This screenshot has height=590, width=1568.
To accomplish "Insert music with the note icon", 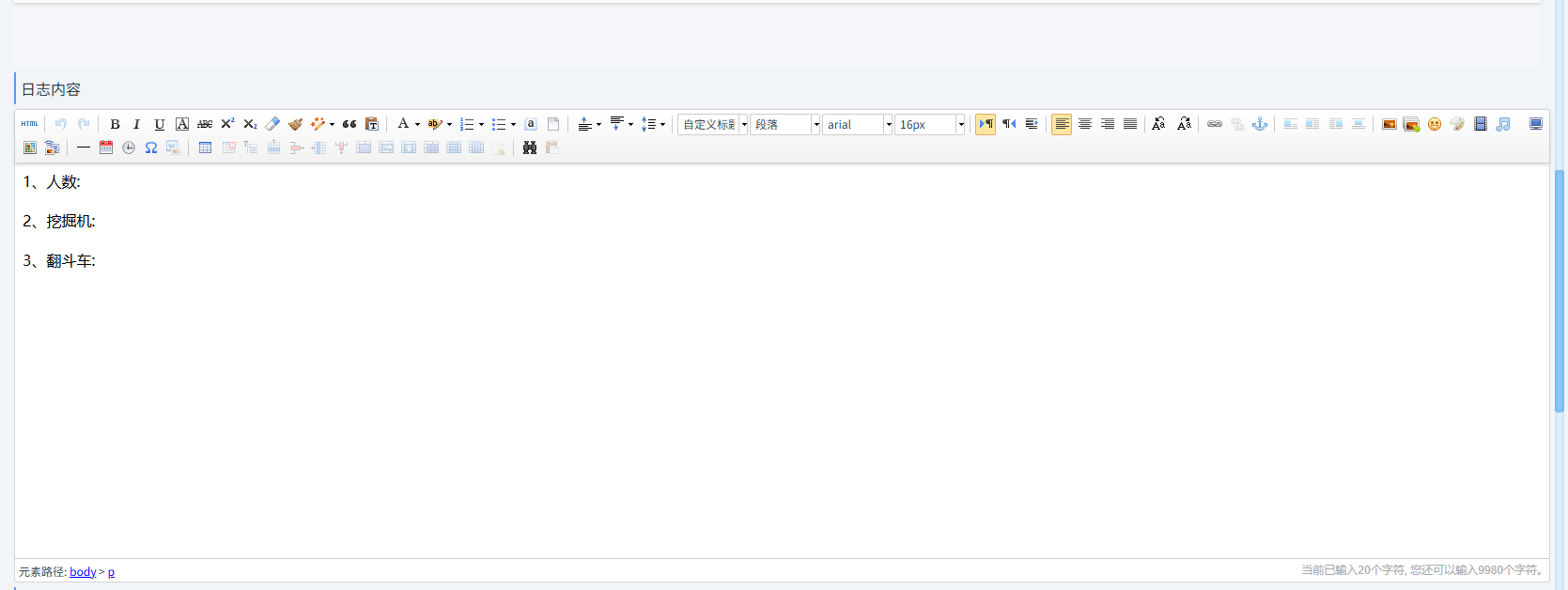I will click(1503, 124).
